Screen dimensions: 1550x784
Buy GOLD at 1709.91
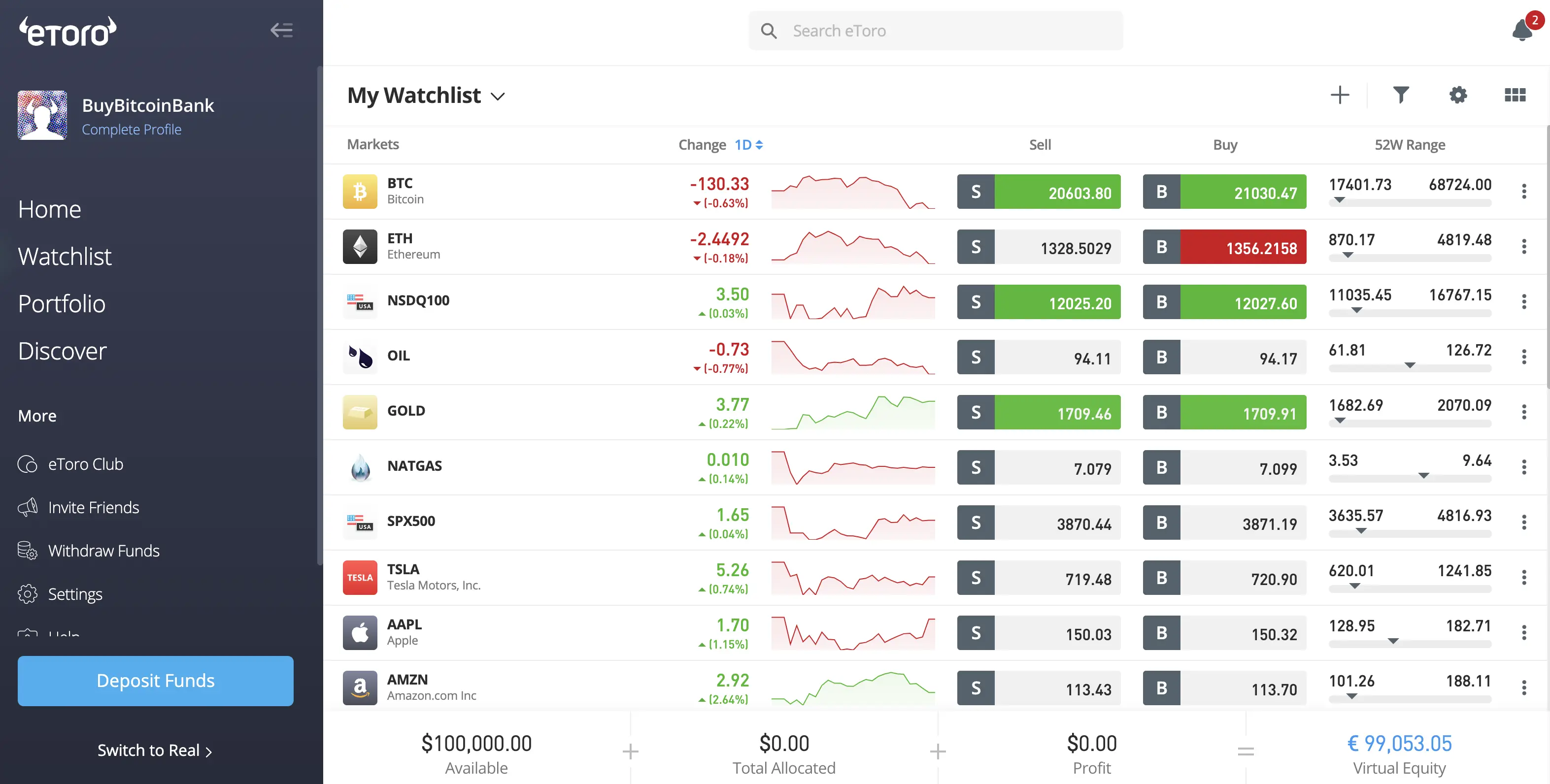coord(1224,412)
